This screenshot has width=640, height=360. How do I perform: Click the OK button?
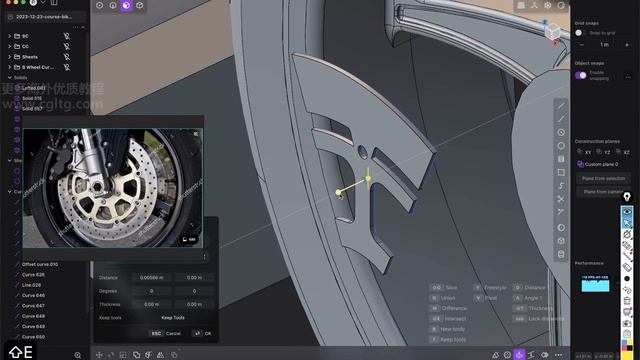point(202,333)
